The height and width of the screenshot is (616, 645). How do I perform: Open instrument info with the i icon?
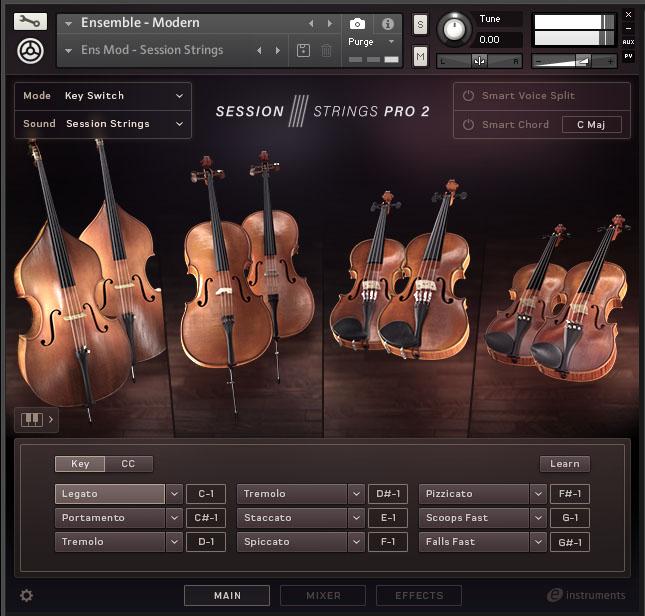pos(387,24)
